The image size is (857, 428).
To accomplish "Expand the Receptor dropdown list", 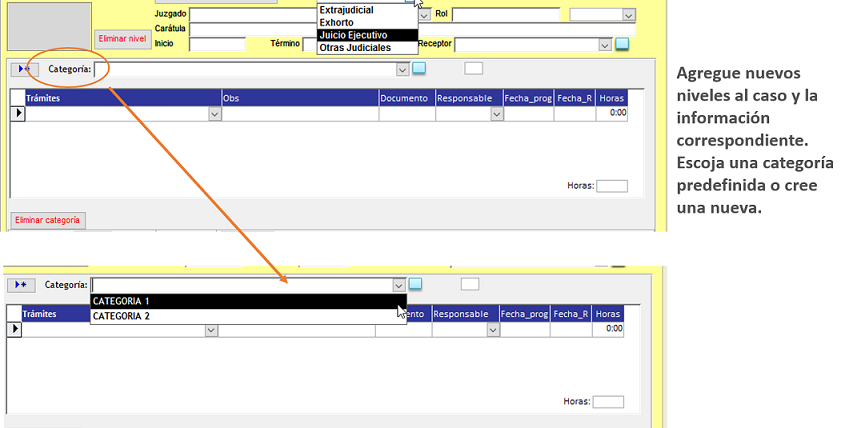I will tap(605, 44).
